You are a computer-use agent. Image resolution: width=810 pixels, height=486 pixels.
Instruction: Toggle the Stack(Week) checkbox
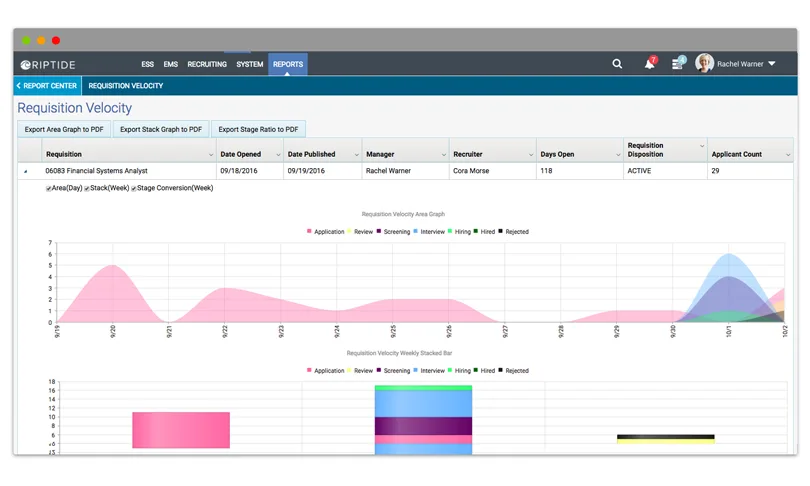pos(87,189)
